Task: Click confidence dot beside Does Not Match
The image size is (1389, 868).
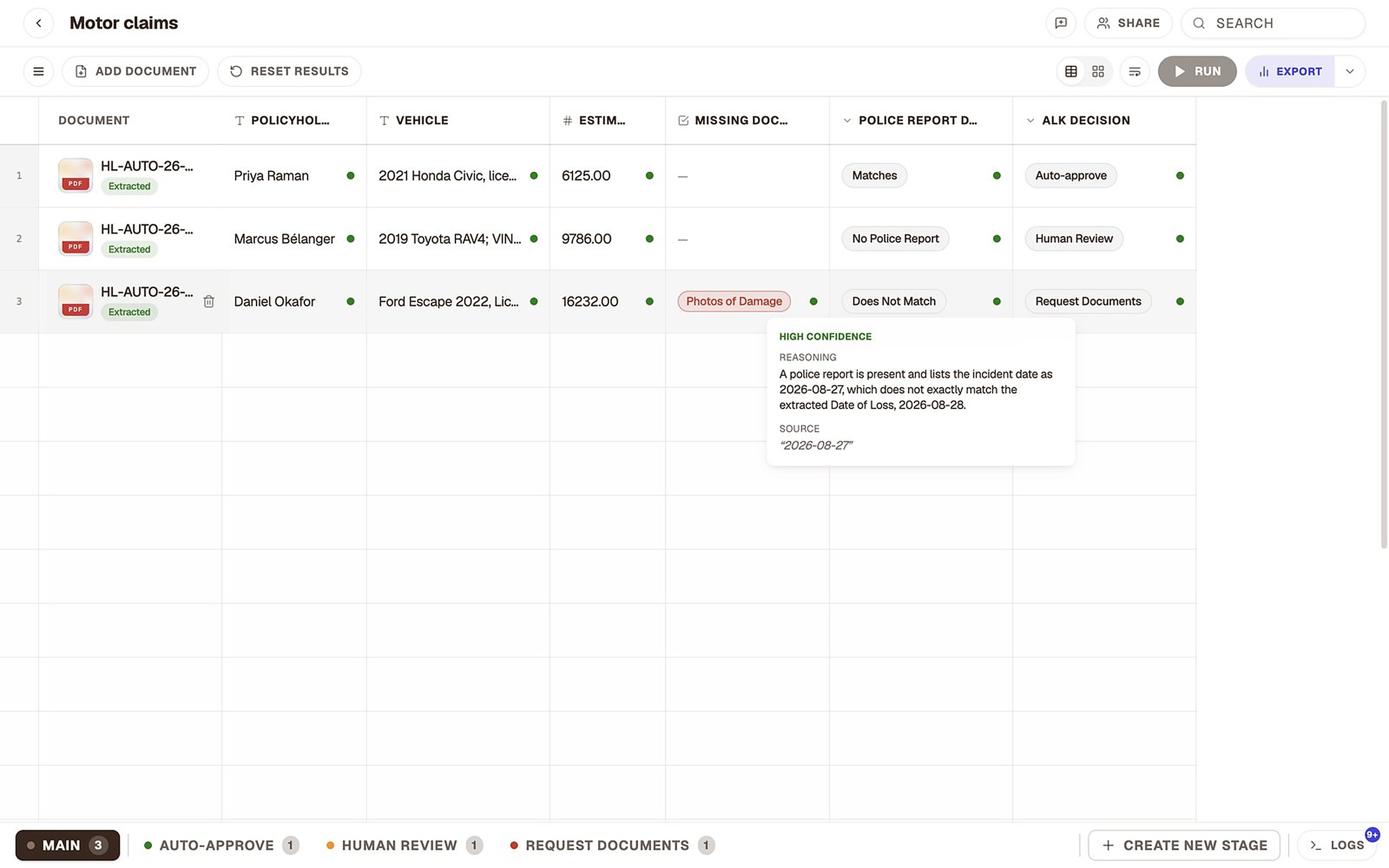Action: click(x=997, y=301)
